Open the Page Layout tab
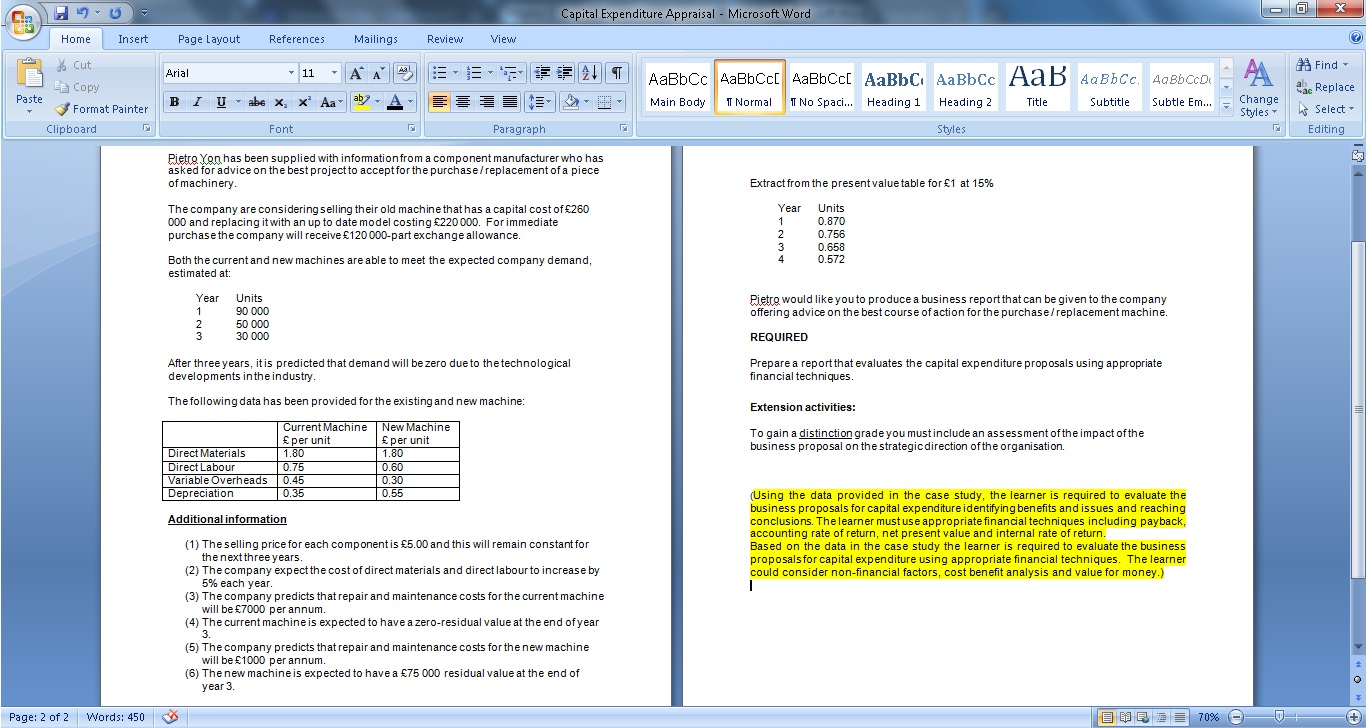The width and height of the screenshot is (1366, 728). [209, 39]
